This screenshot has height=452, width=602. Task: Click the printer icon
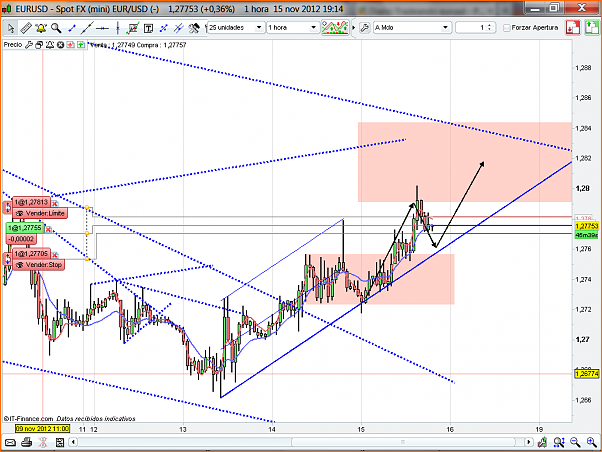click(x=26, y=442)
